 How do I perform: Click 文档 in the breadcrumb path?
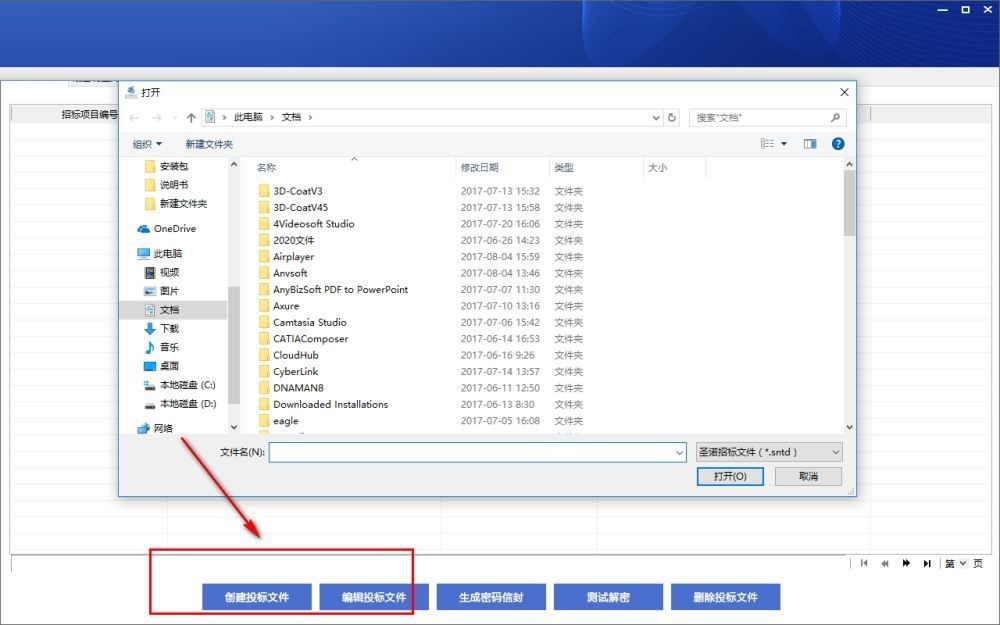pos(291,117)
